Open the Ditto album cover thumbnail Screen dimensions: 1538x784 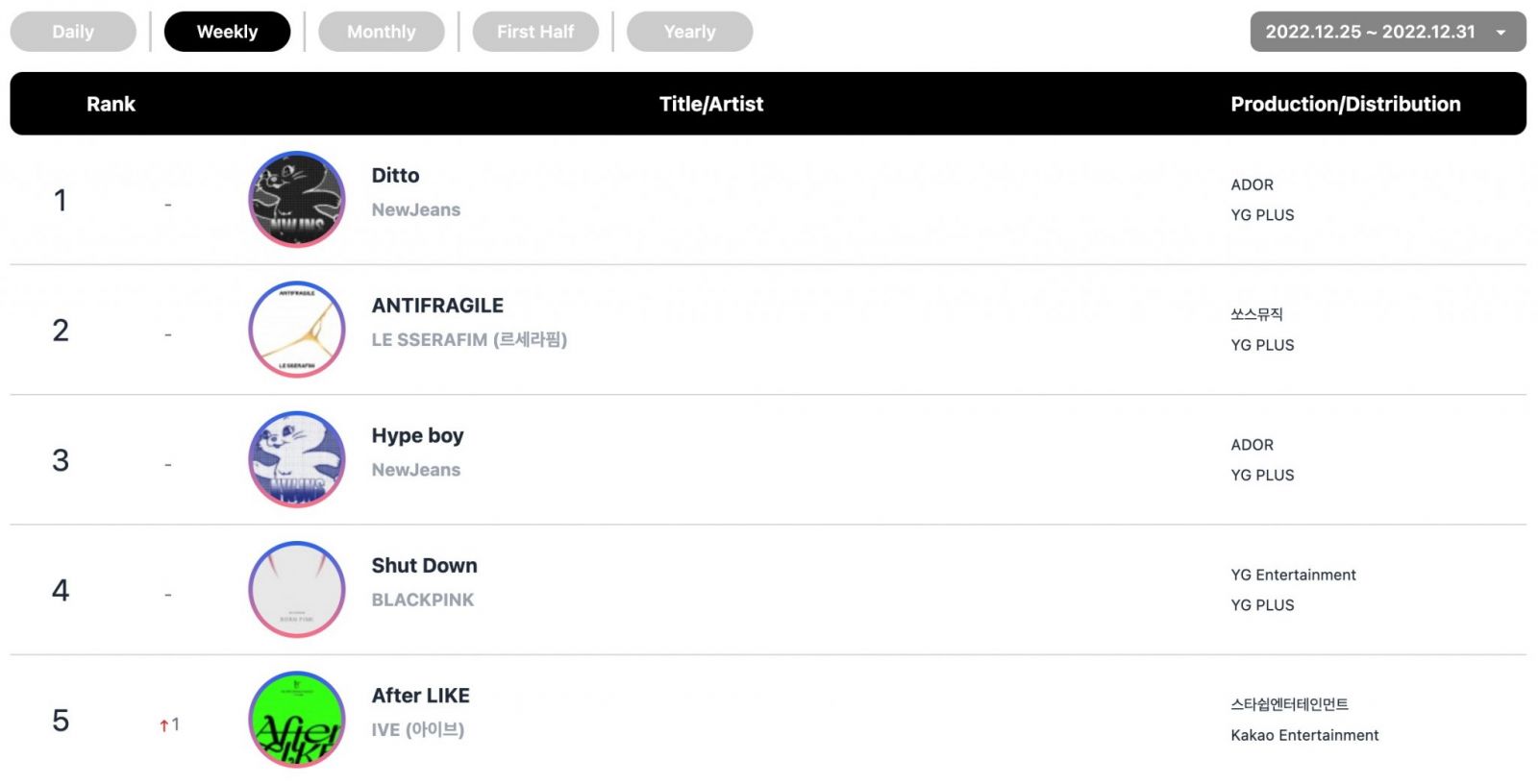[x=297, y=199]
